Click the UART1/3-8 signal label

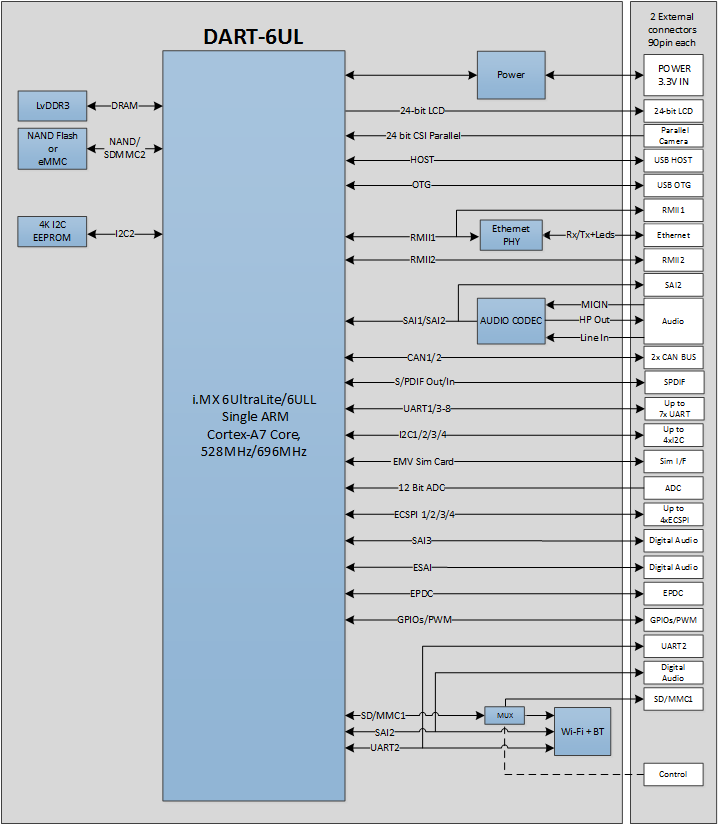pyautogui.click(x=427, y=408)
